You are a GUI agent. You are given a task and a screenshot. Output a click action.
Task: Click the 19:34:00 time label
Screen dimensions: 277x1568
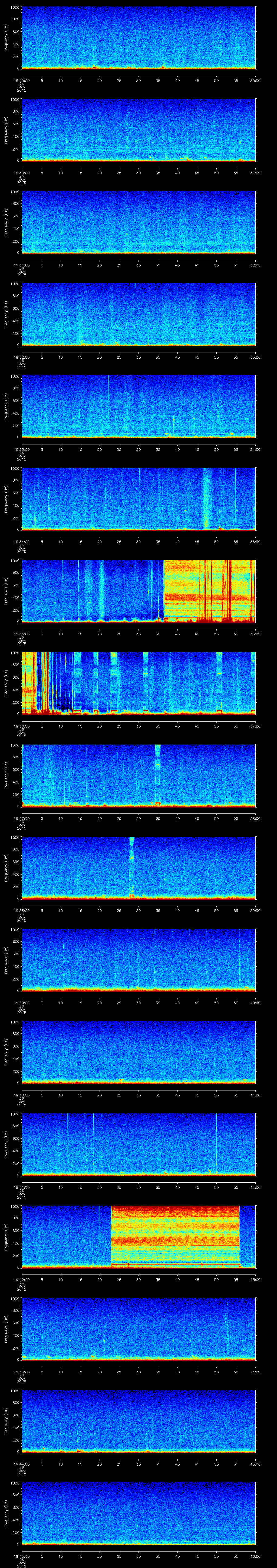[21, 542]
